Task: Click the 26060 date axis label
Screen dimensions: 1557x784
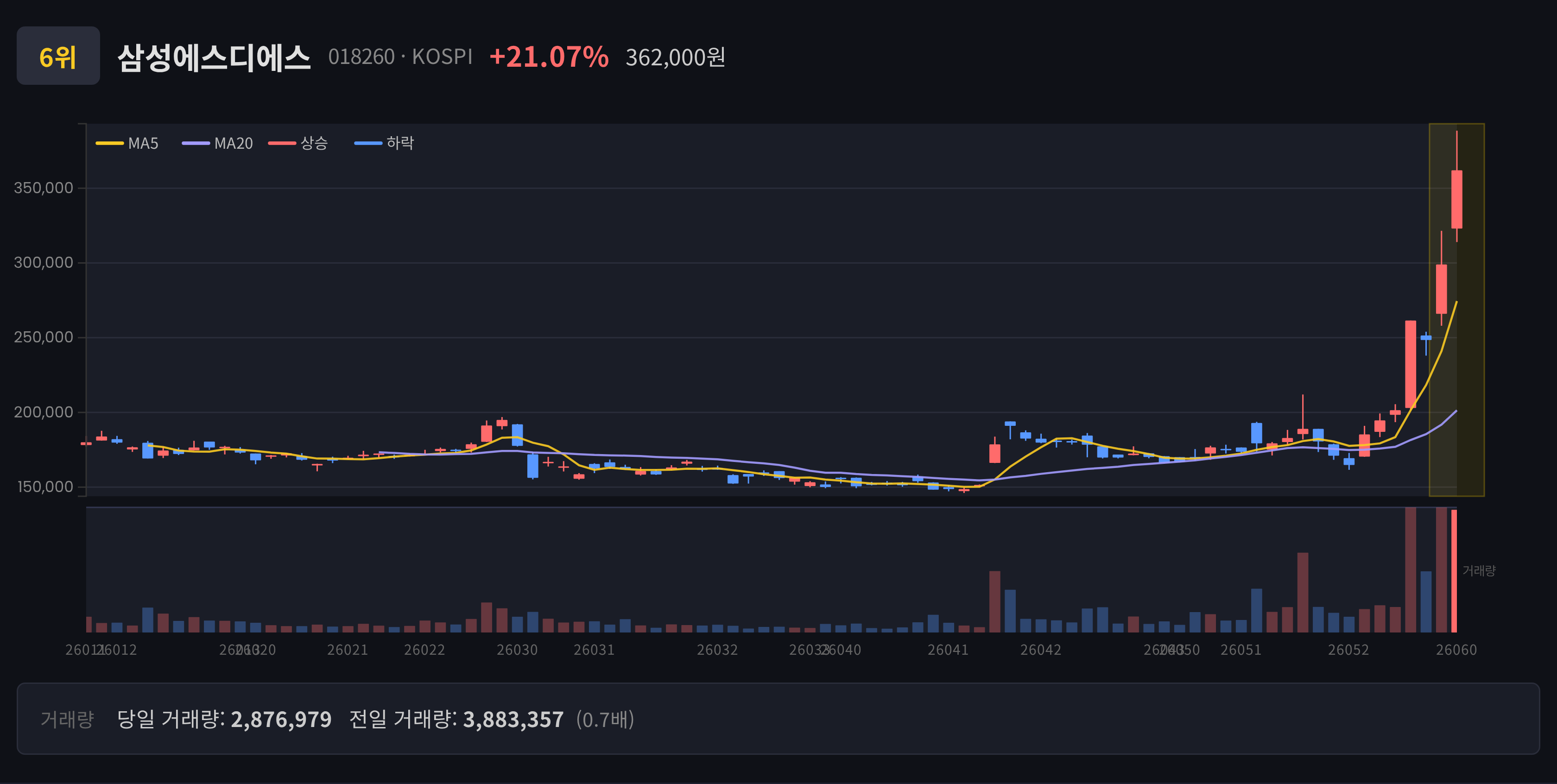Action: pyautogui.click(x=1456, y=650)
